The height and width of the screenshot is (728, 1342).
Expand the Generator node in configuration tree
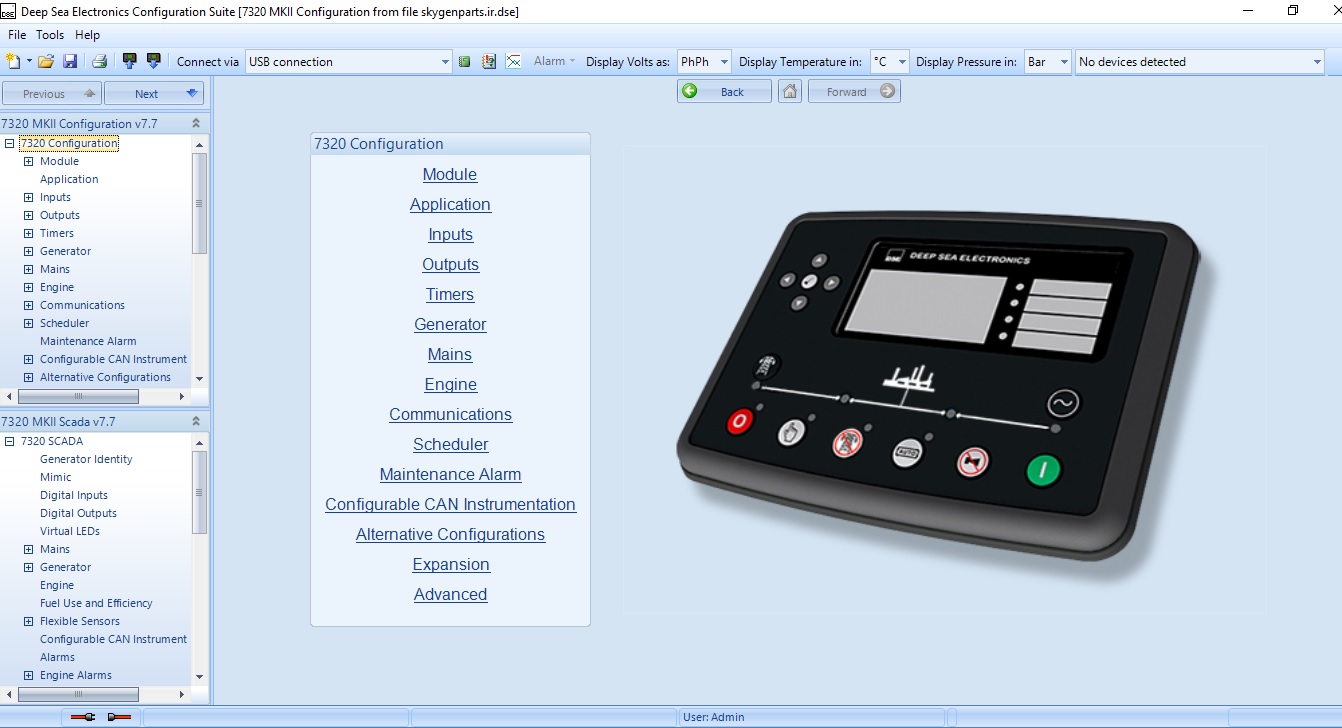pos(29,251)
